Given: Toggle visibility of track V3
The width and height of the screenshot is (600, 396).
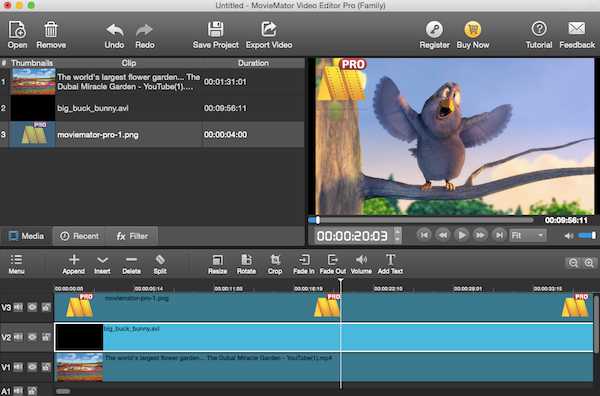Looking at the screenshot, I should tap(32, 307).
